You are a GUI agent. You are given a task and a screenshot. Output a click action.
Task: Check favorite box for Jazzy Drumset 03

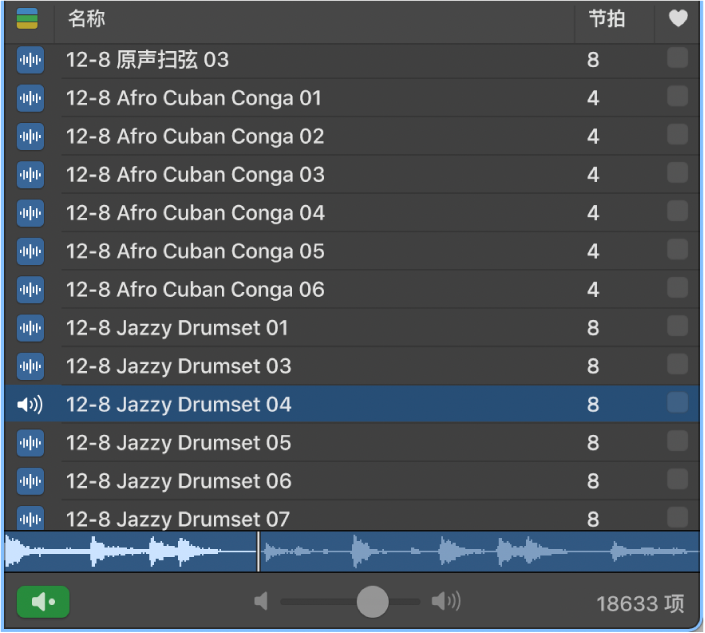677,365
